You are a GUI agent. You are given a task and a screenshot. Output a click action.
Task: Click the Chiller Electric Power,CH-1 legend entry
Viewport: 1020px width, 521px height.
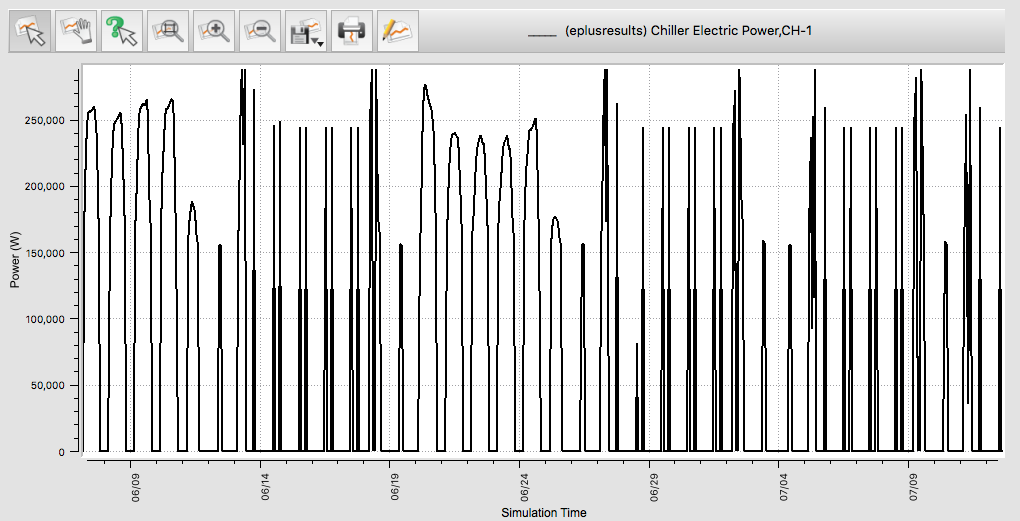pyautogui.click(x=669, y=31)
